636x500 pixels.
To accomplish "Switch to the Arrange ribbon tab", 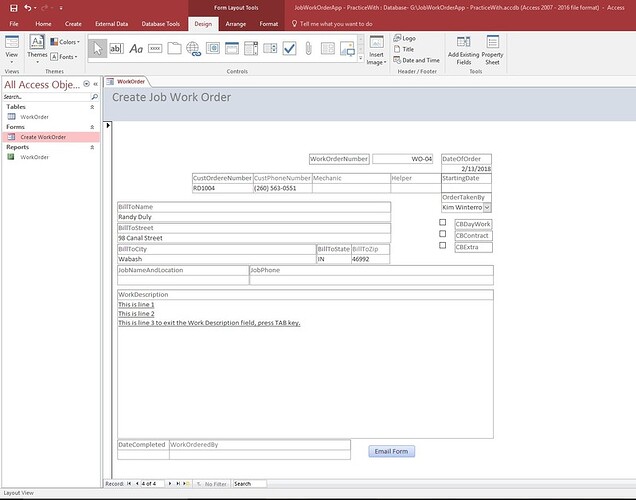I will tap(235, 22).
